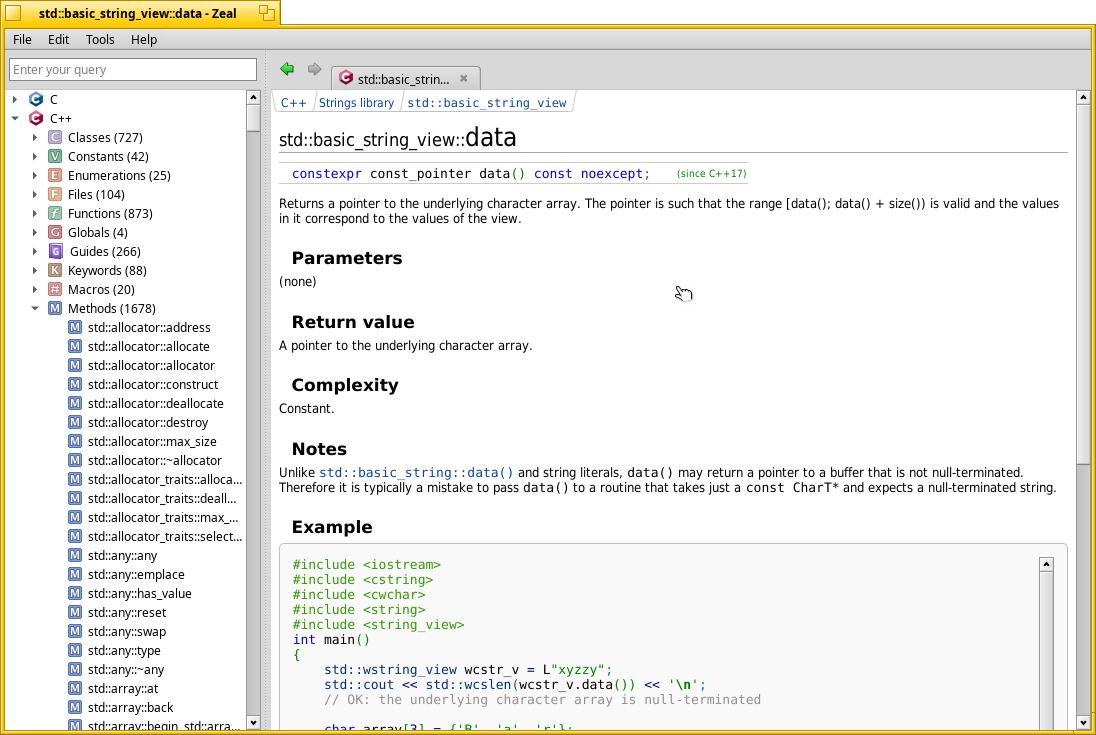Screen dimensions: 1096x735
Task: Expand the Classes (727) node
Action: point(35,137)
